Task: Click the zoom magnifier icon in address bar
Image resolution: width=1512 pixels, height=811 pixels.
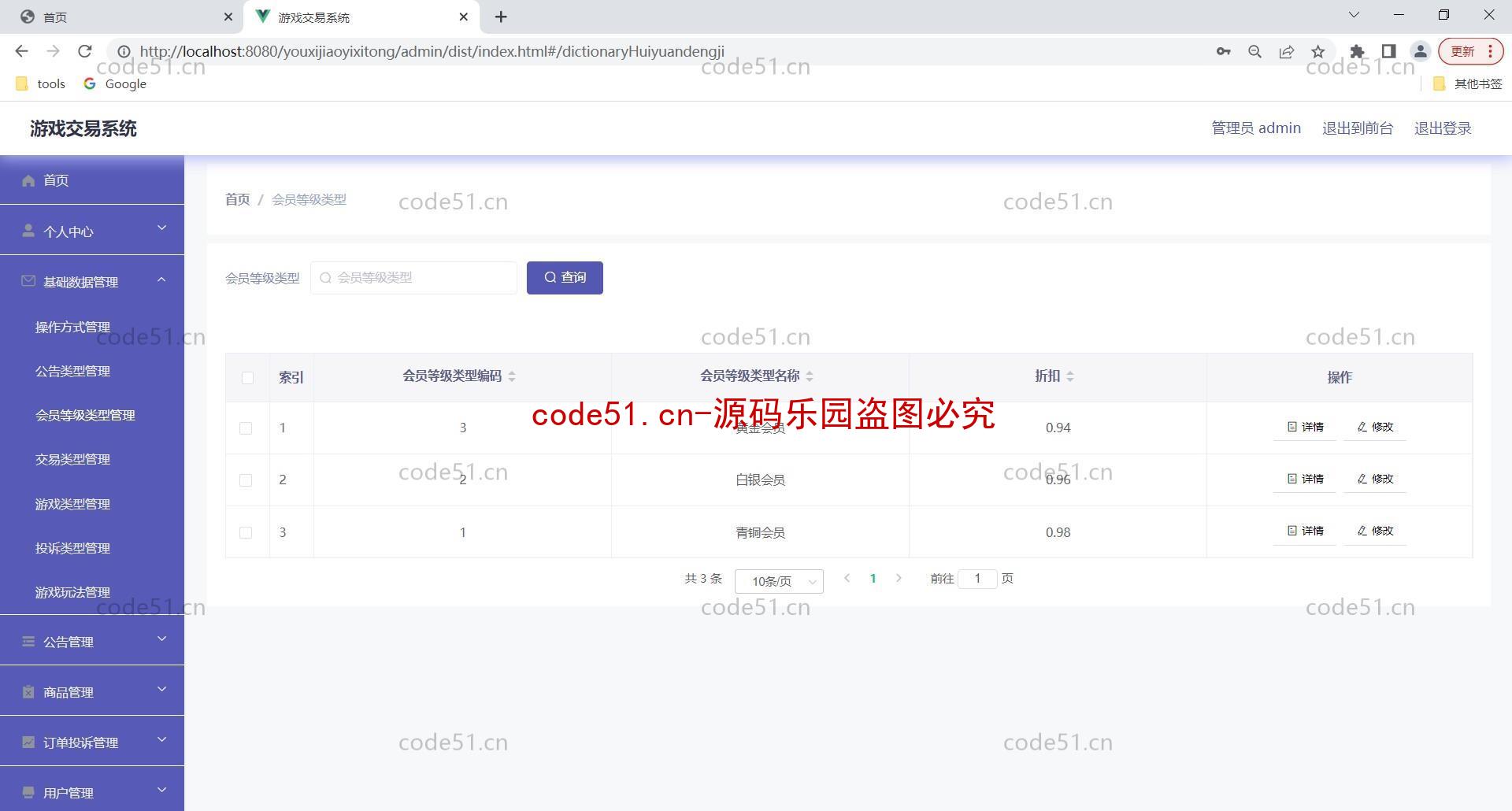Action: tap(1255, 51)
